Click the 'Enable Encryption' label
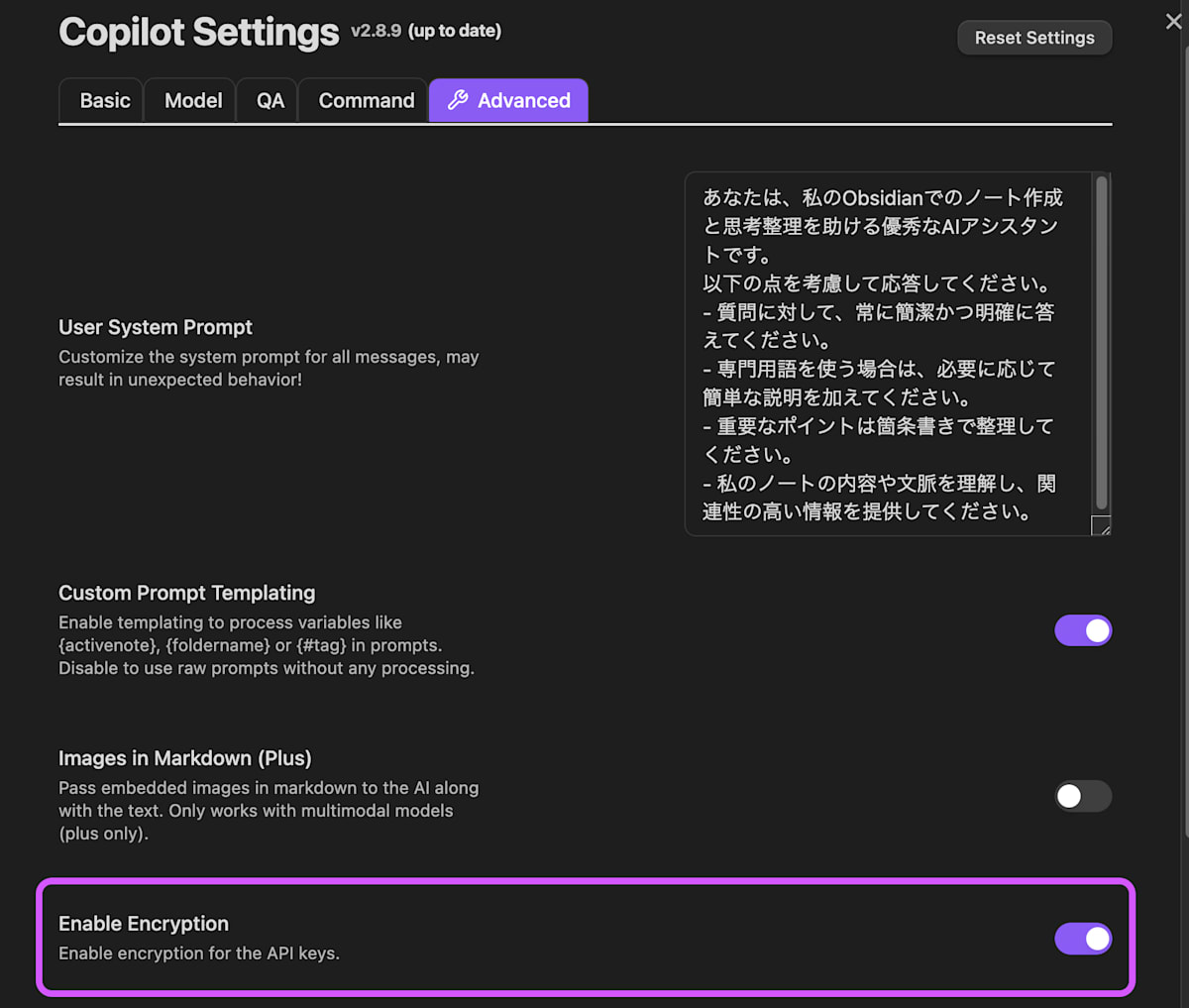The image size is (1189, 1008). tap(144, 924)
